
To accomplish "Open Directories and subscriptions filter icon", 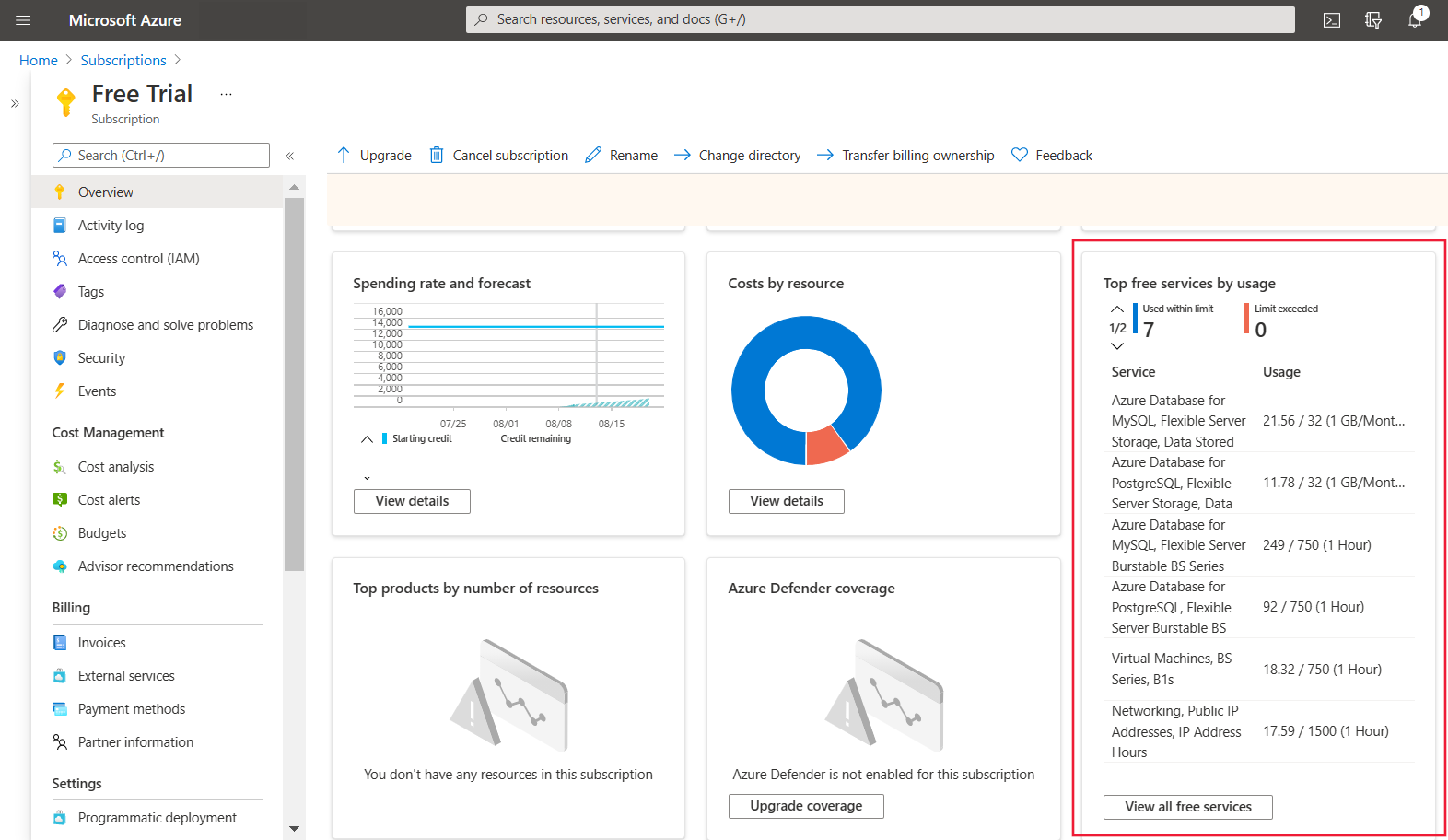I will 1372,20.
